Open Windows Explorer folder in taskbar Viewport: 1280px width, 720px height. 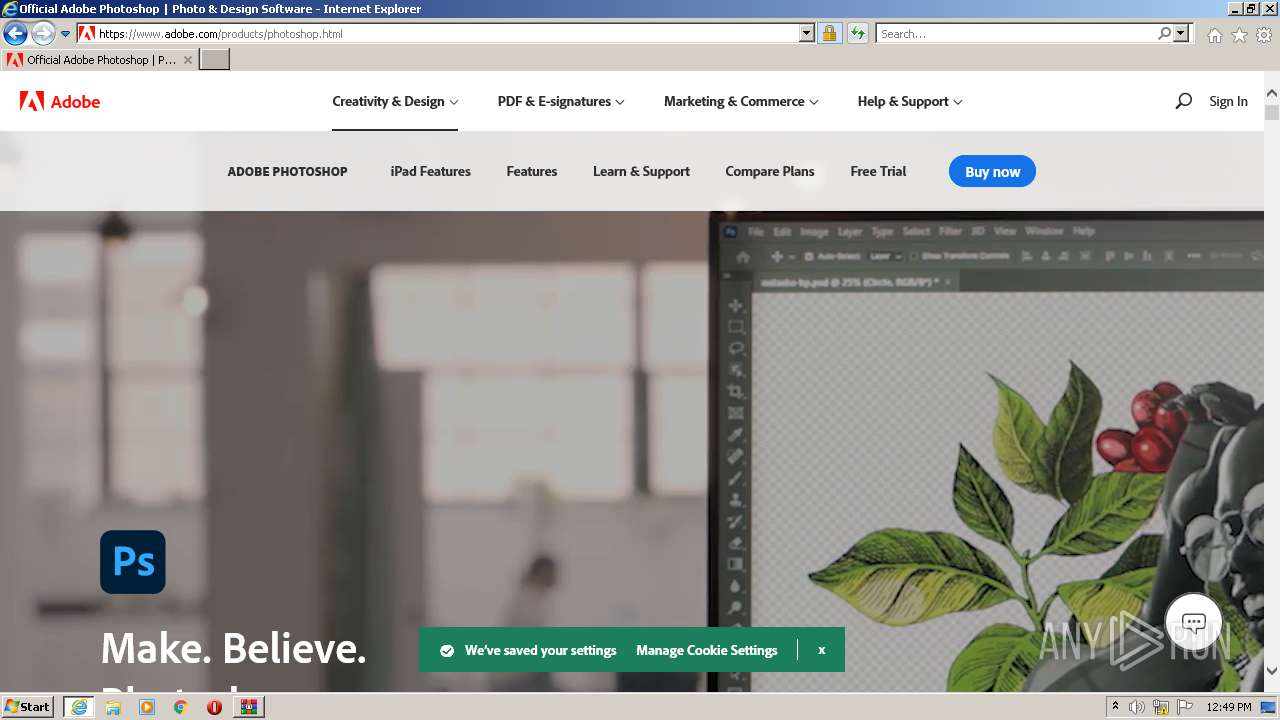click(x=113, y=707)
